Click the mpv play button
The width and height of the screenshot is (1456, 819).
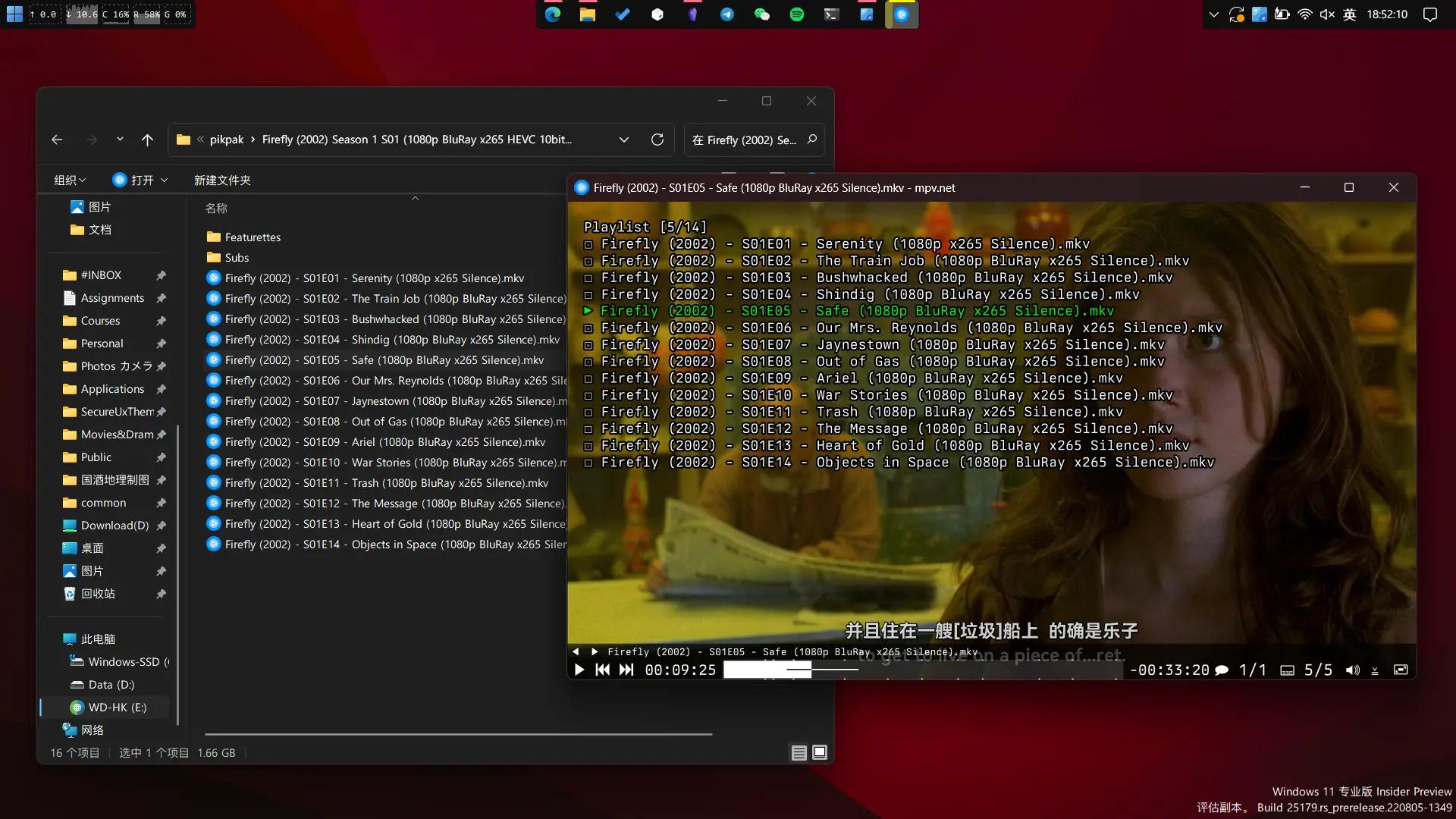579,670
